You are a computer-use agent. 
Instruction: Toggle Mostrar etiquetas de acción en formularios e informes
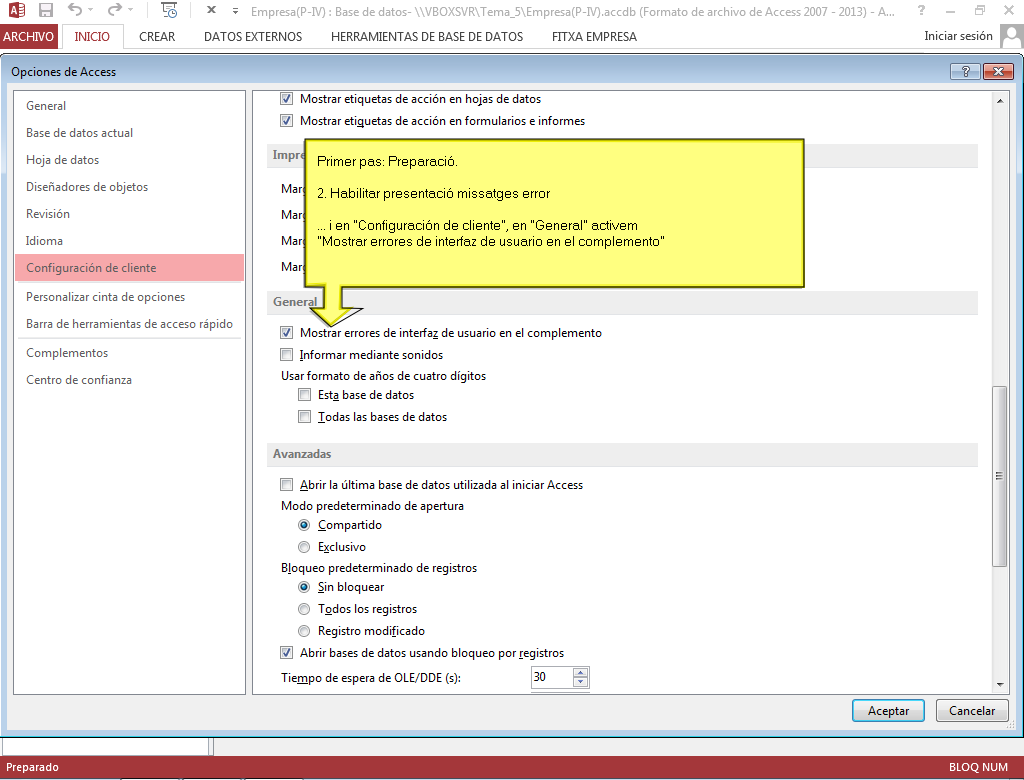[x=287, y=121]
